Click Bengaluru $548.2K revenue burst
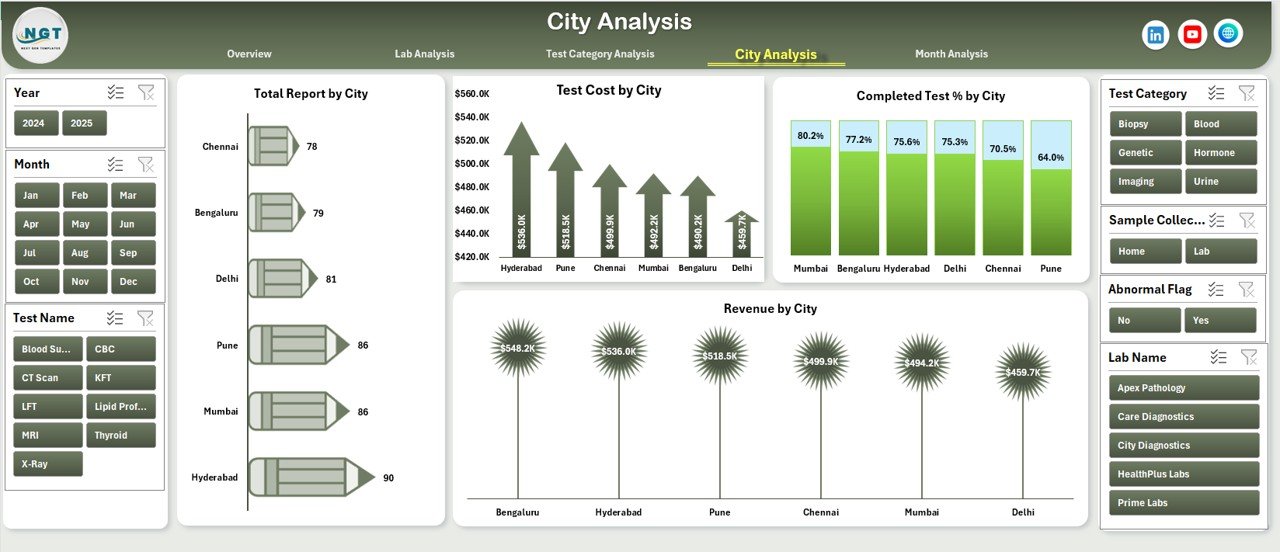The height and width of the screenshot is (552, 1280). point(517,348)
